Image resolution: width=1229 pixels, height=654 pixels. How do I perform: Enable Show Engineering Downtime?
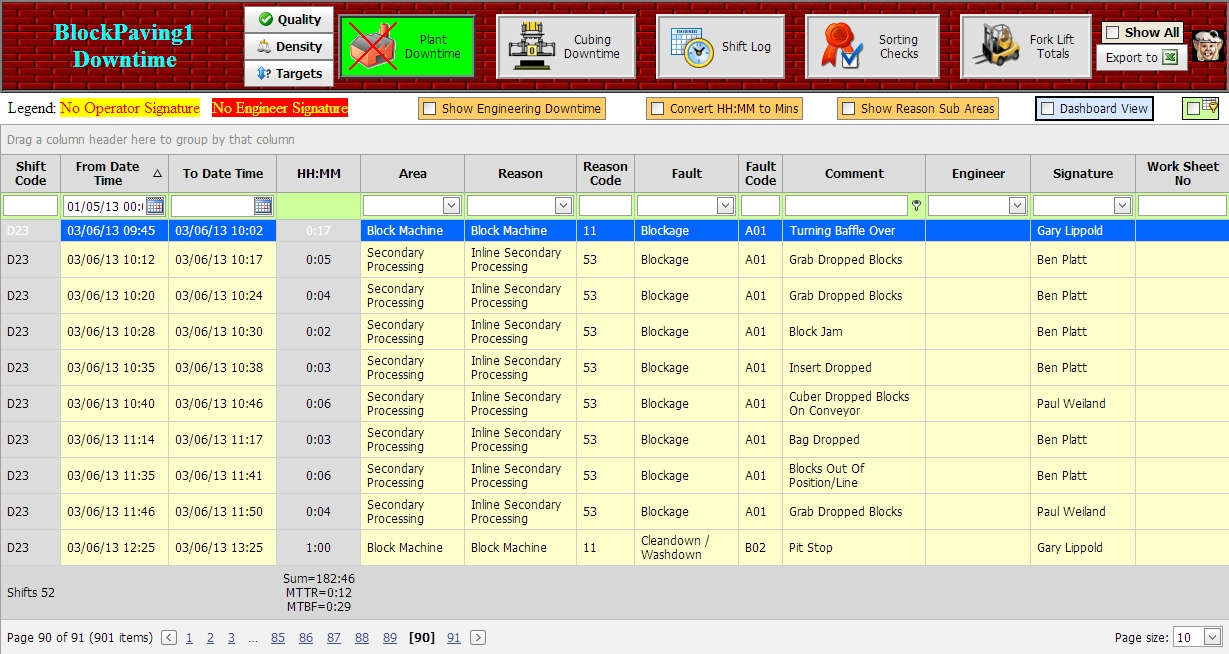pos(430,109)
